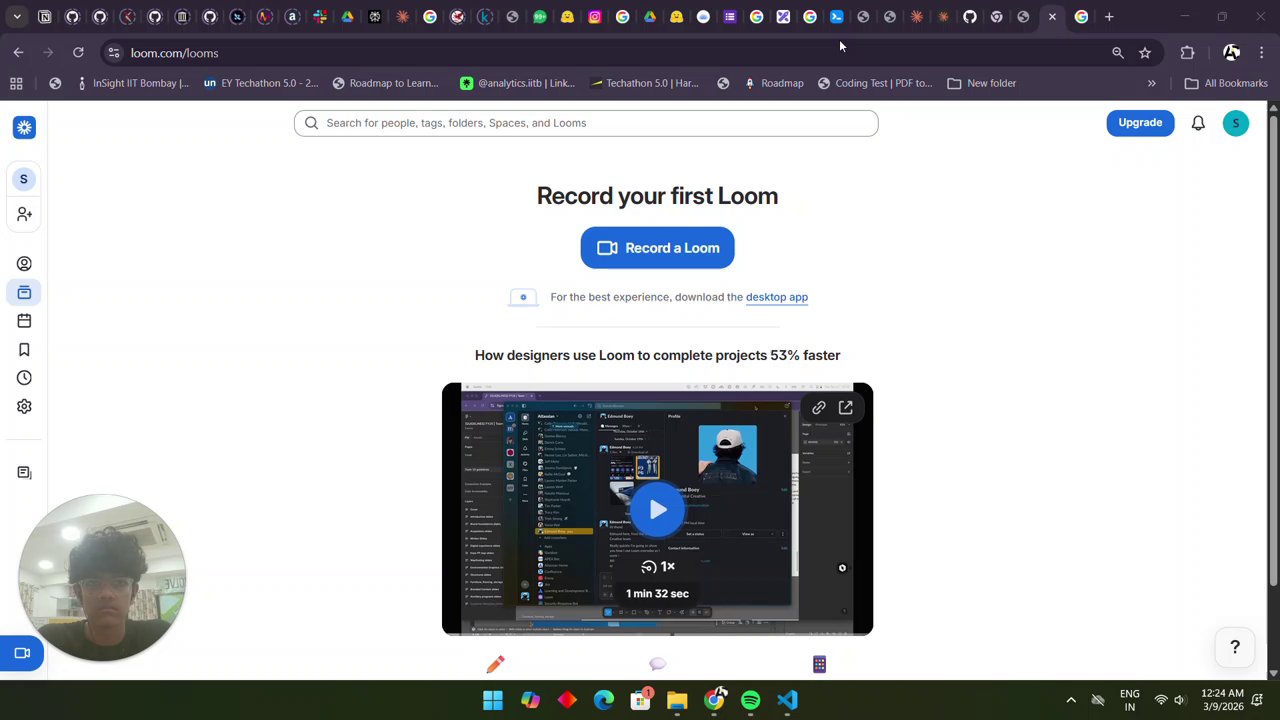Click the invite people icon in the sidebar

point(24,214)
